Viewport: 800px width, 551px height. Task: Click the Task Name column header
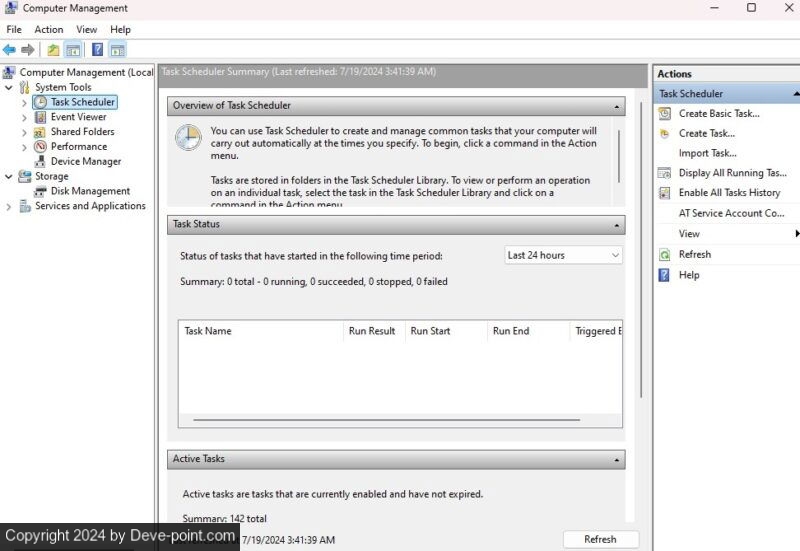coord(208,331)
